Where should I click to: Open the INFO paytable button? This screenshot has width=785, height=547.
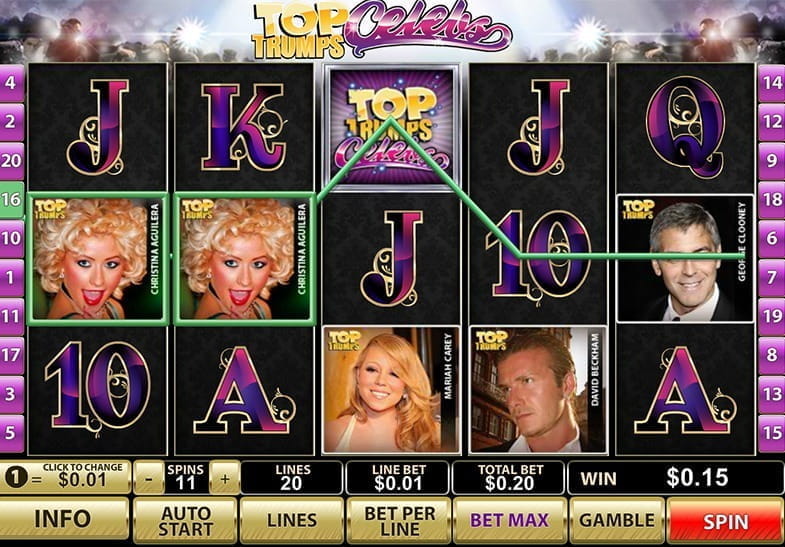pos(64,519)
